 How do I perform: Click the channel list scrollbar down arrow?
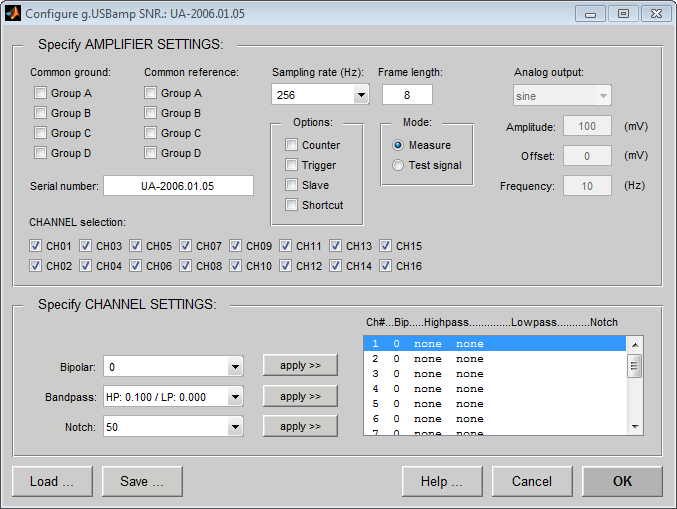(635, 427)
